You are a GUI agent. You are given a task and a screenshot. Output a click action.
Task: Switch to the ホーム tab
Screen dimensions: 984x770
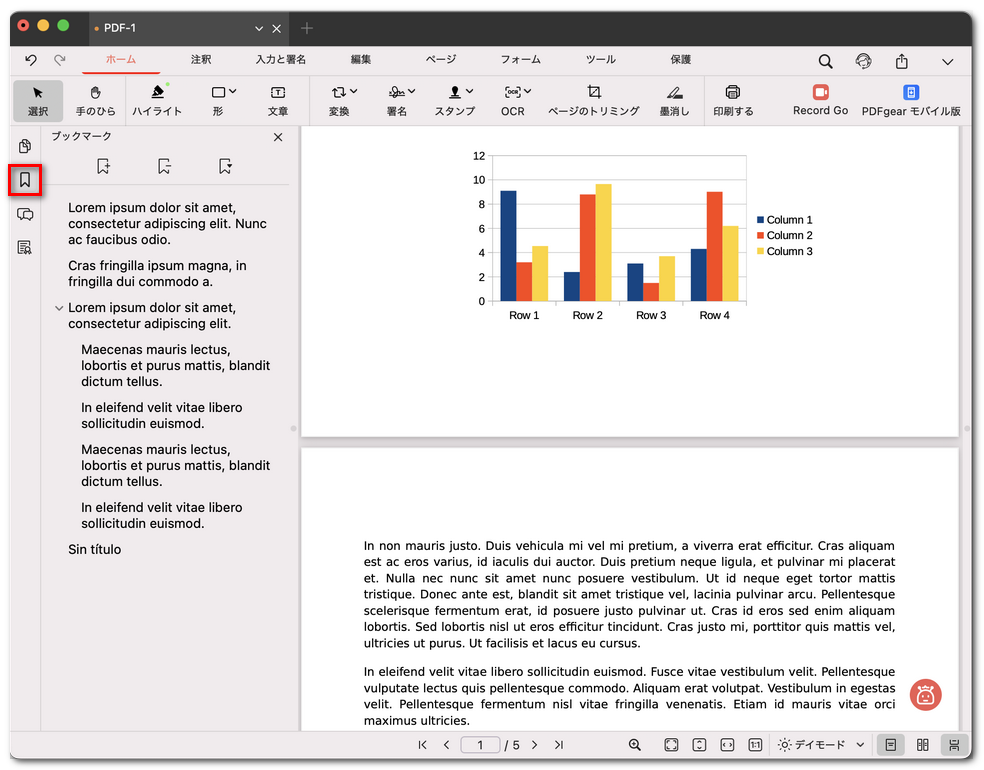pos(120,60)
